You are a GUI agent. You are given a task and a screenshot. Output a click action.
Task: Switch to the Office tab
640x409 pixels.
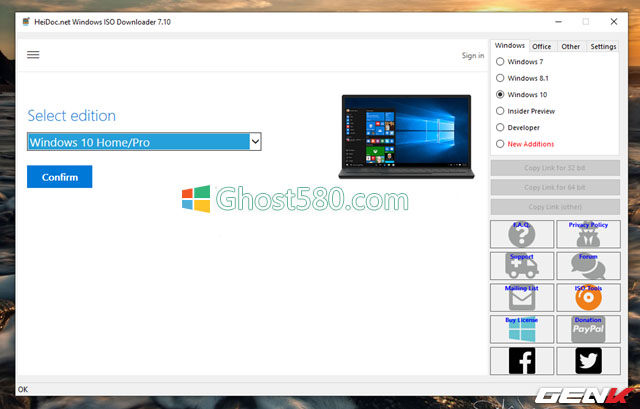[542, 47]
